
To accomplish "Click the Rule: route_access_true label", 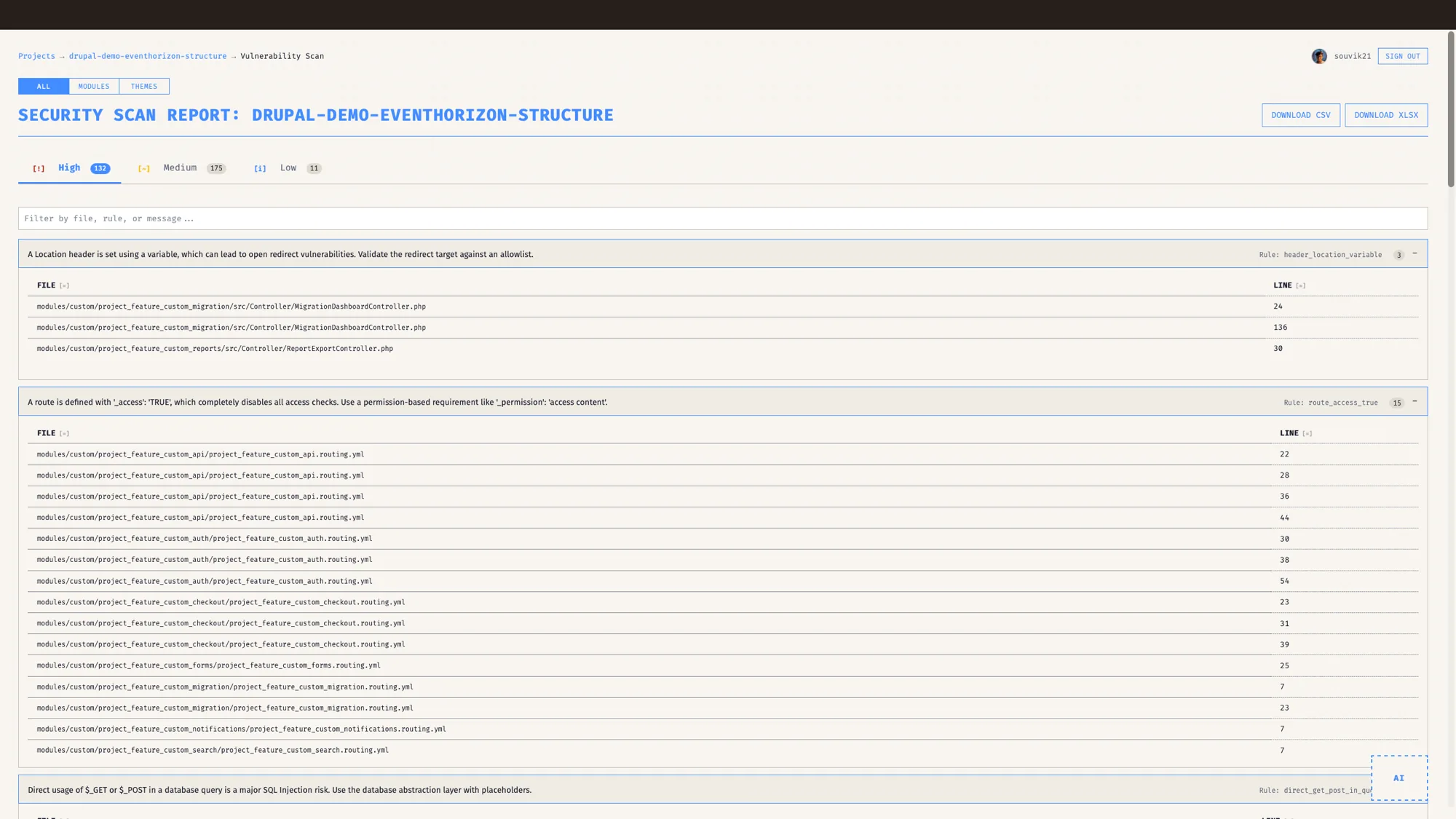I will [1331, 403].
